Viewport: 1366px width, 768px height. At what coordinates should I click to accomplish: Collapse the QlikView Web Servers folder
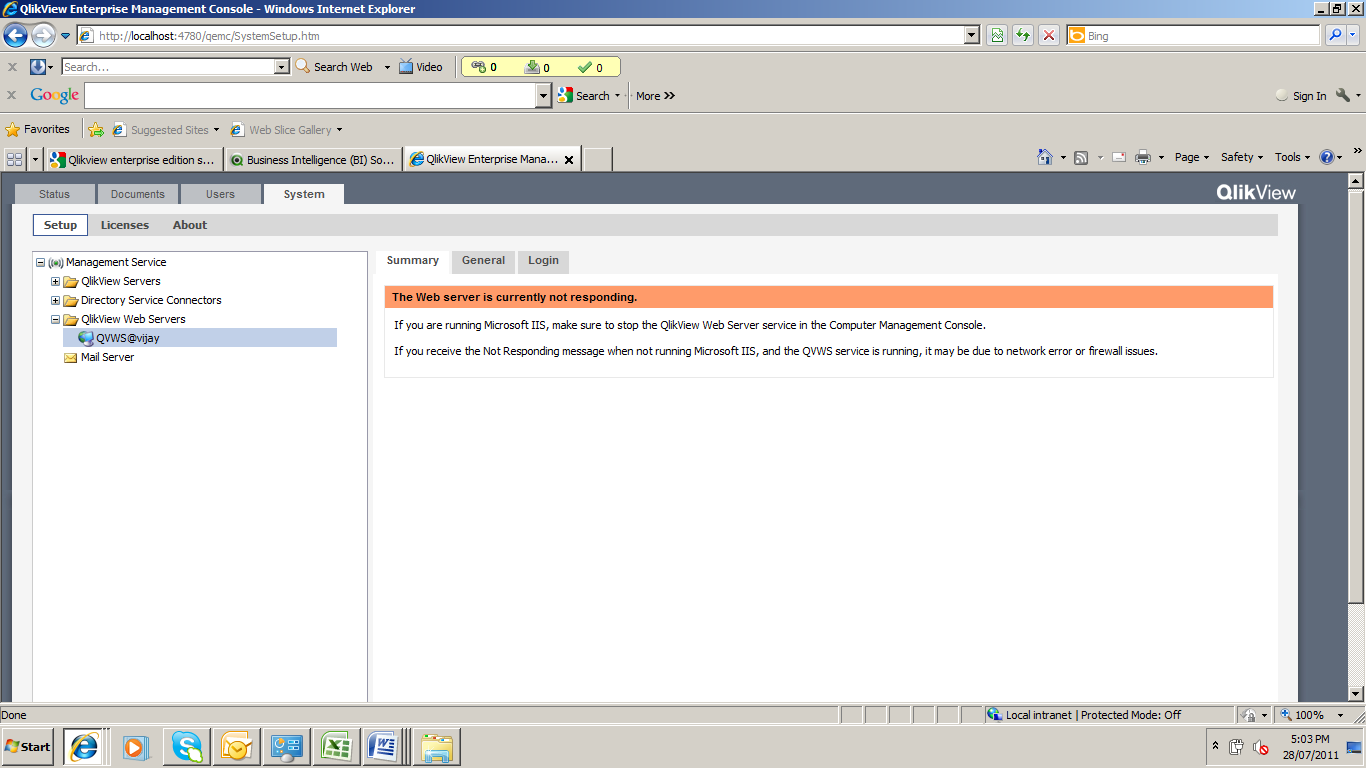pos(56,320)
